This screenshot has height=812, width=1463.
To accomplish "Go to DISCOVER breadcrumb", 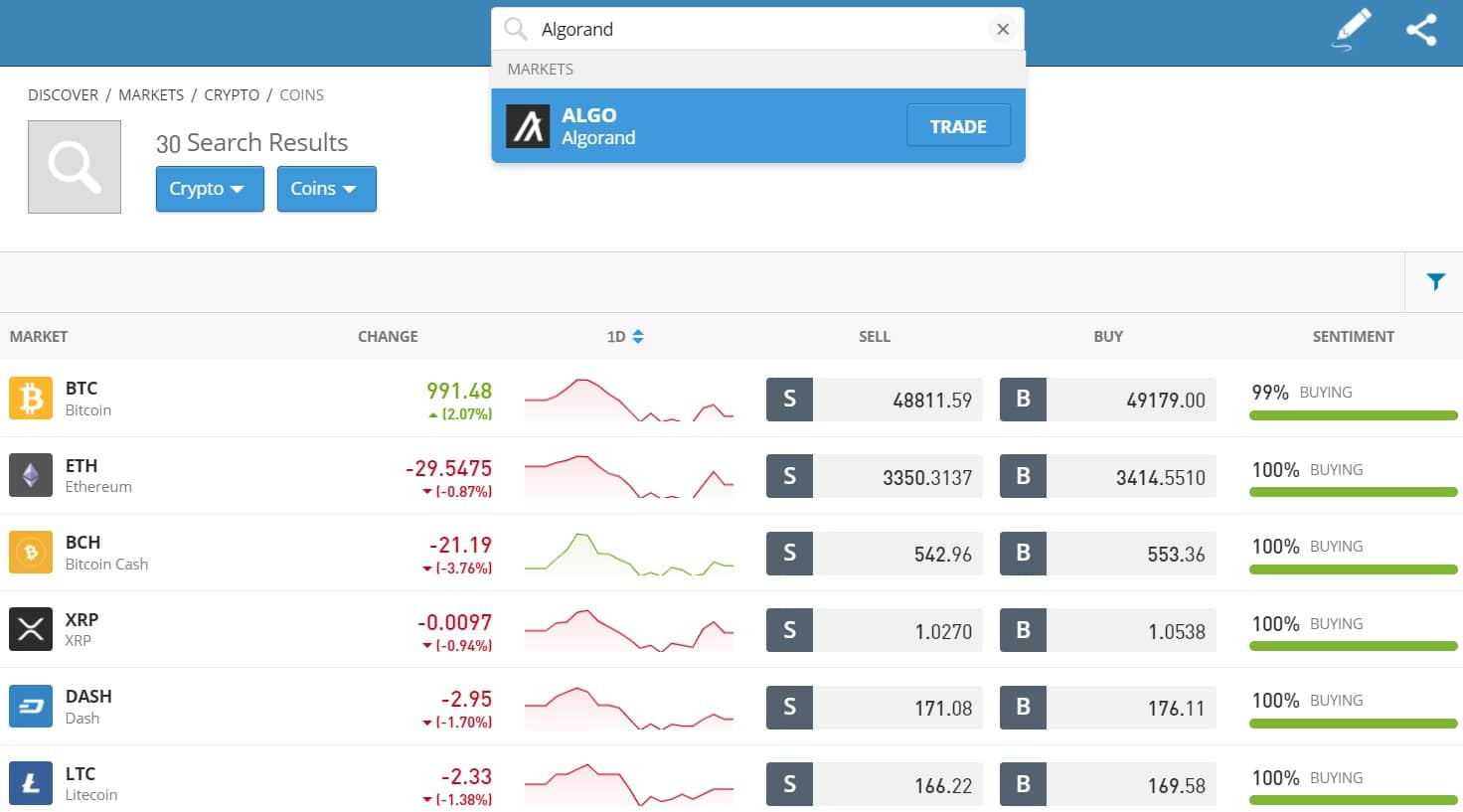I will click(63, 95).
